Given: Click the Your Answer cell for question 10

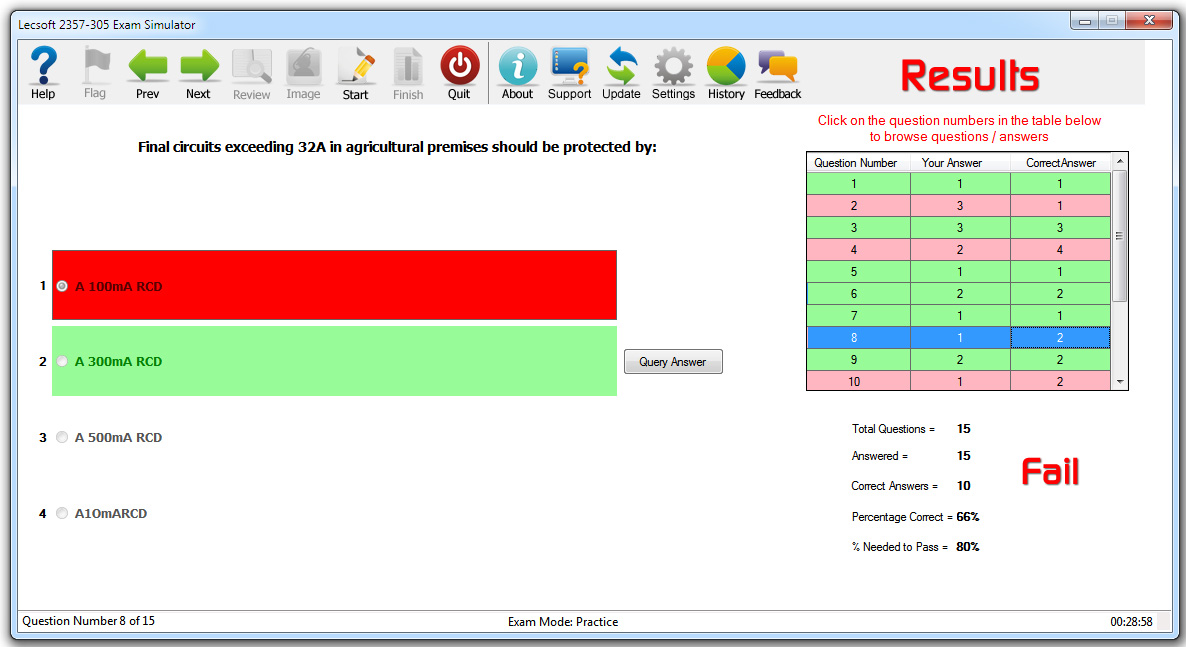Looking at the screenshot, I should (x=961, y=381).
